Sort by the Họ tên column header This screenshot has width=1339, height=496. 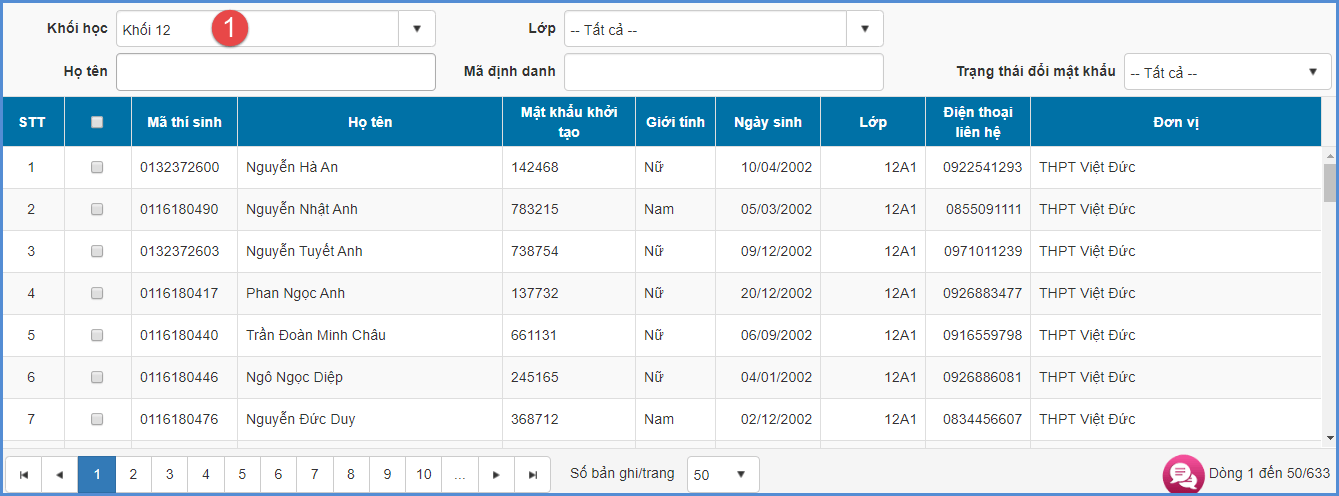[370, 122]
